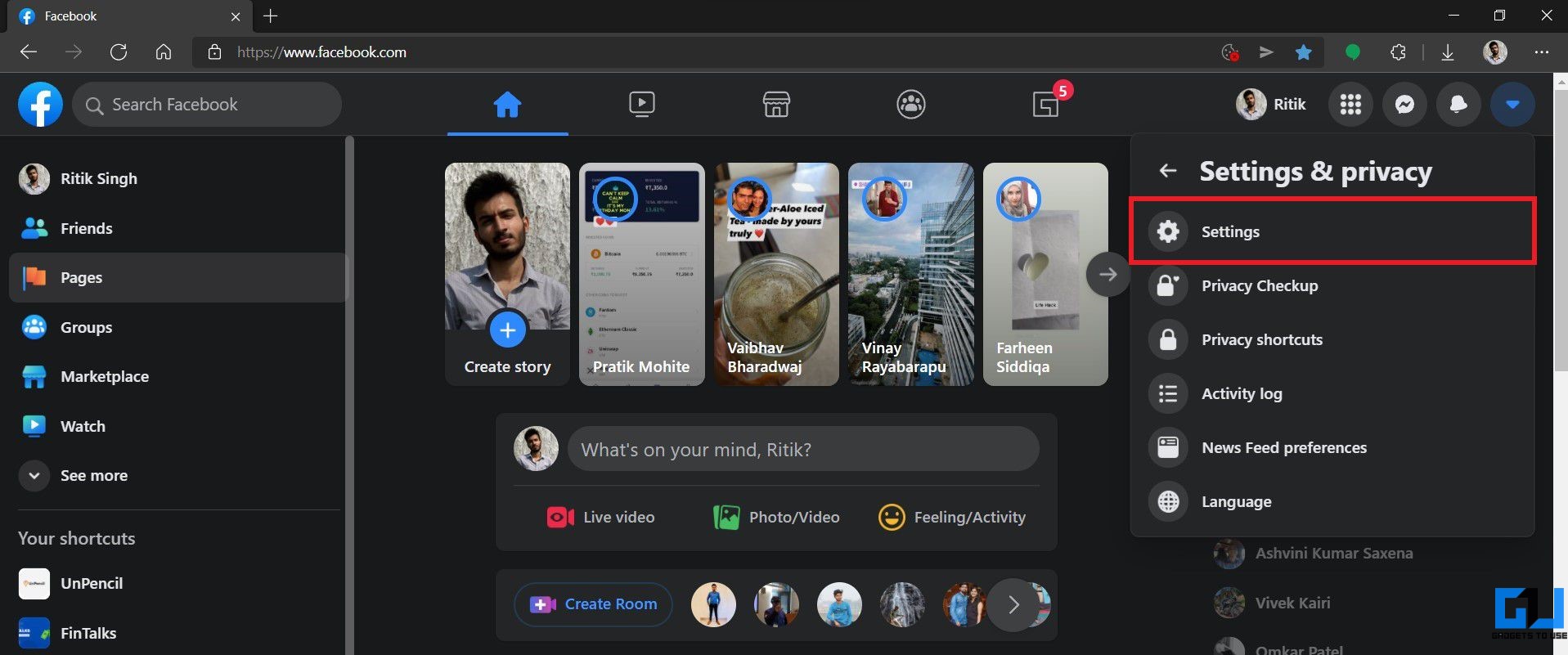Click the What's on your mind box
The width and height of the screenshot is (1568, 655).
803,449
